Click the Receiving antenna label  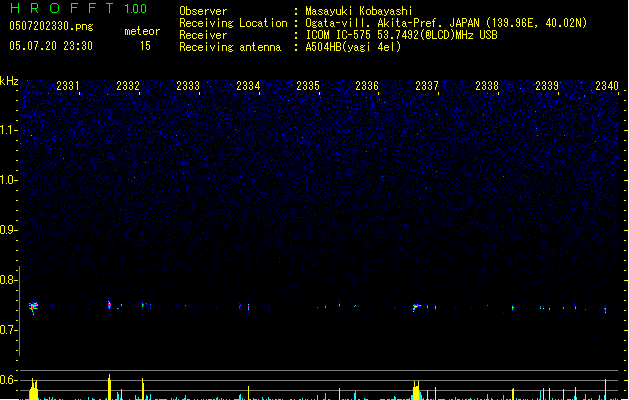(x=230, y=47)
